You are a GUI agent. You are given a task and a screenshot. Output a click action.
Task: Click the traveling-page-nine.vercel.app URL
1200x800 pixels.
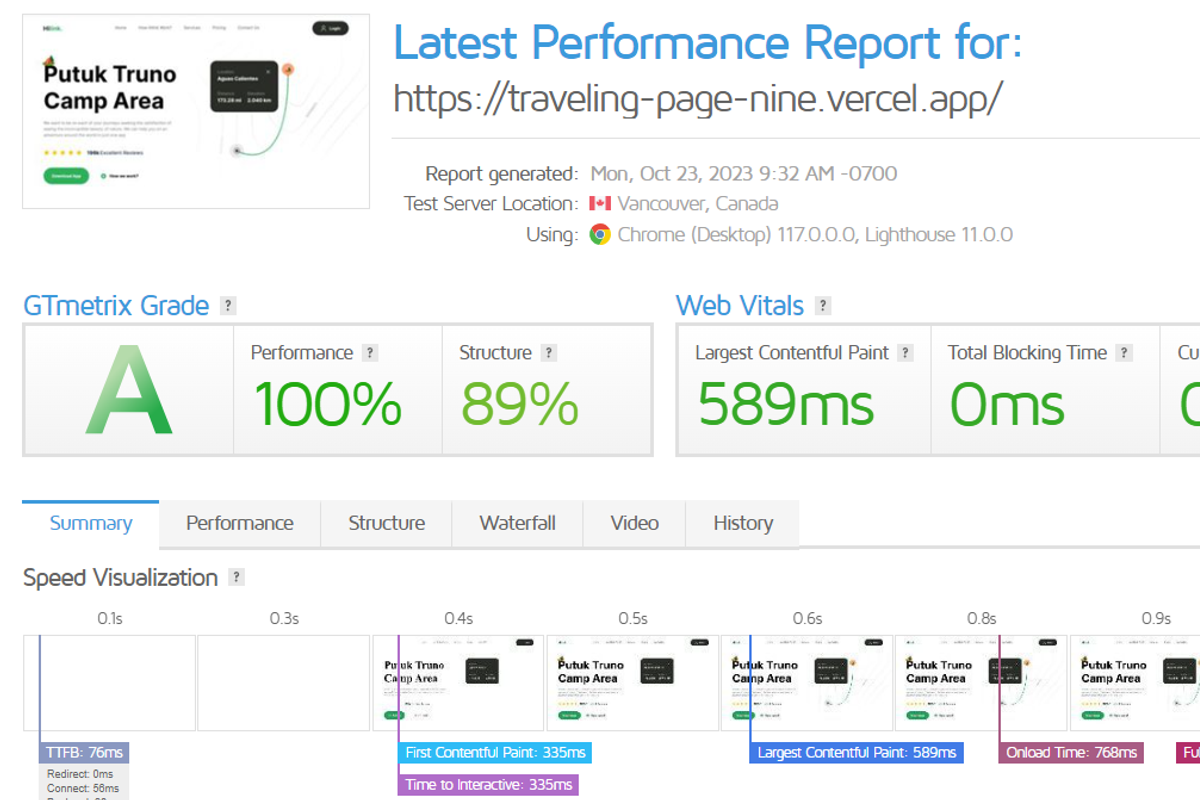[x=698, y=98]
